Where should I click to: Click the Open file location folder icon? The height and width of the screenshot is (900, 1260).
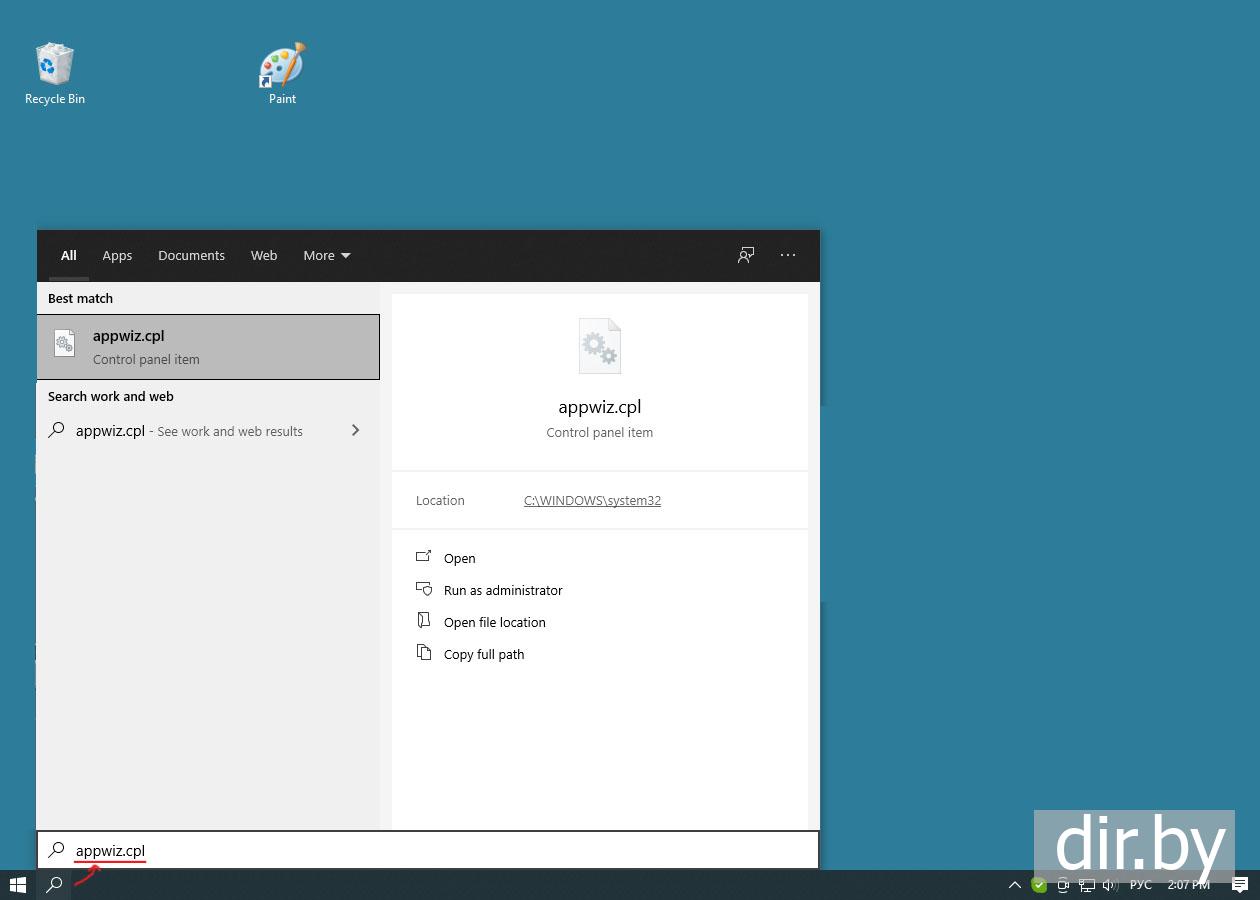424,621
